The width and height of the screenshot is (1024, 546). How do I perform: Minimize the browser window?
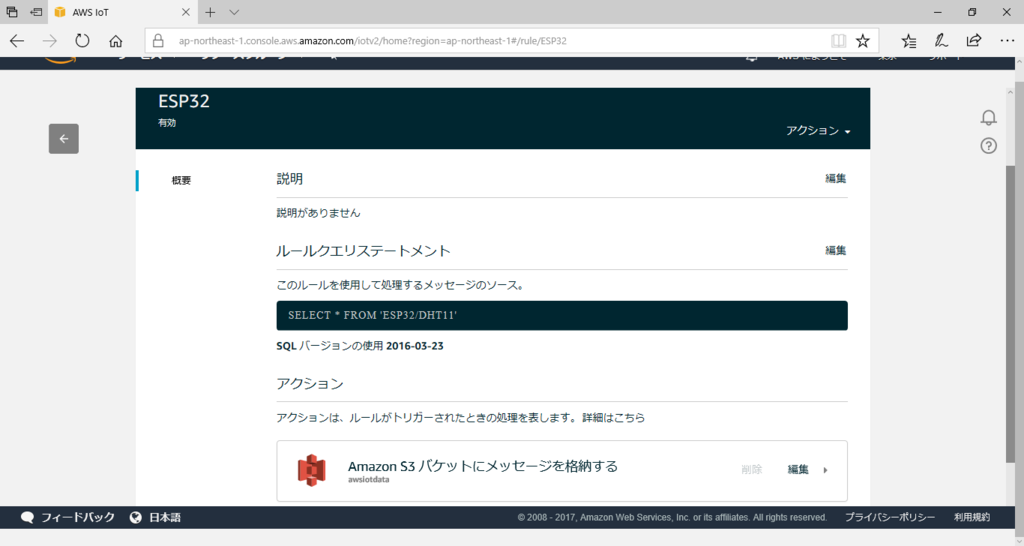(938, 12)
